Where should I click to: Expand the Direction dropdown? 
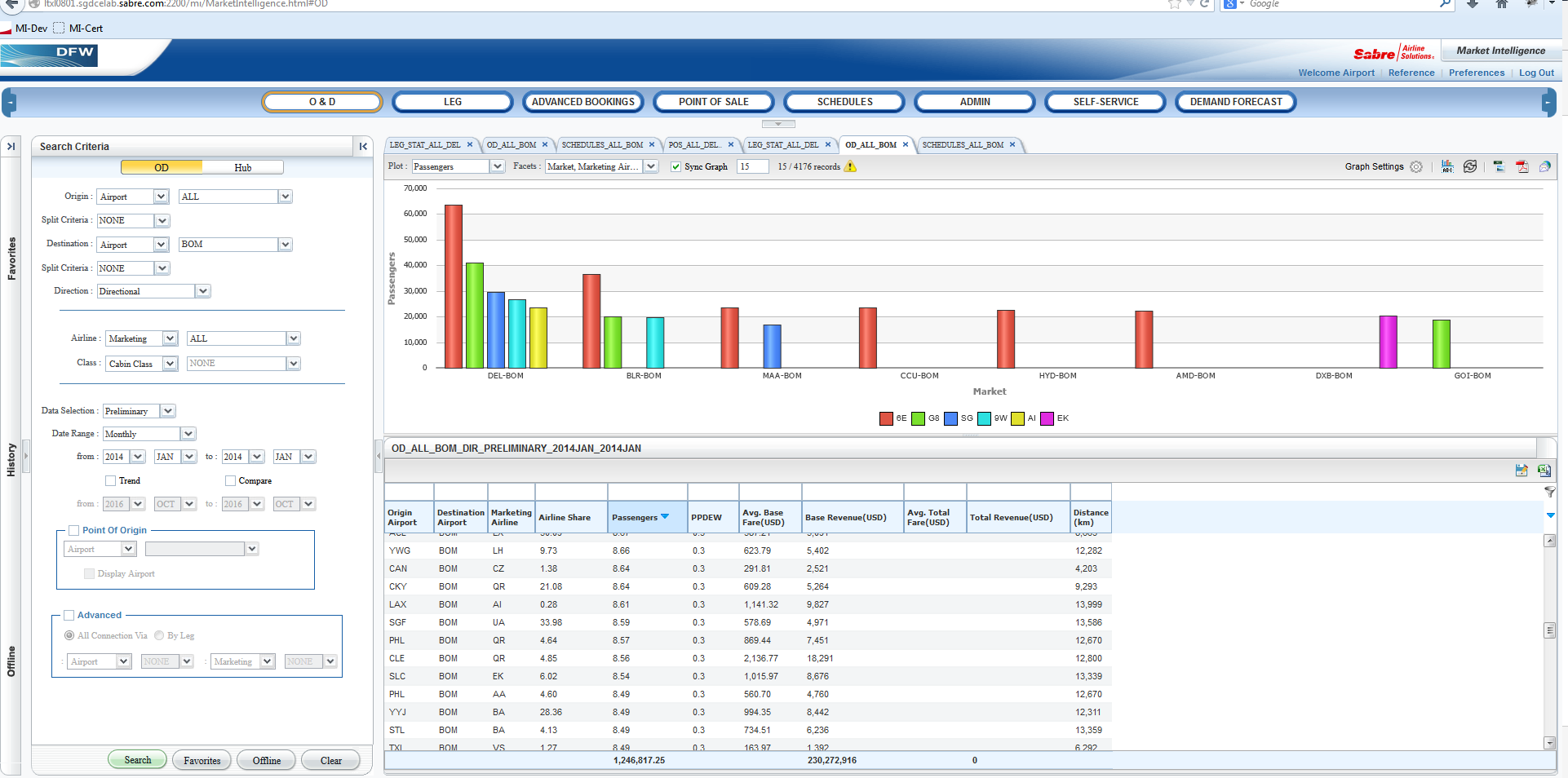[x=202, y=291]
